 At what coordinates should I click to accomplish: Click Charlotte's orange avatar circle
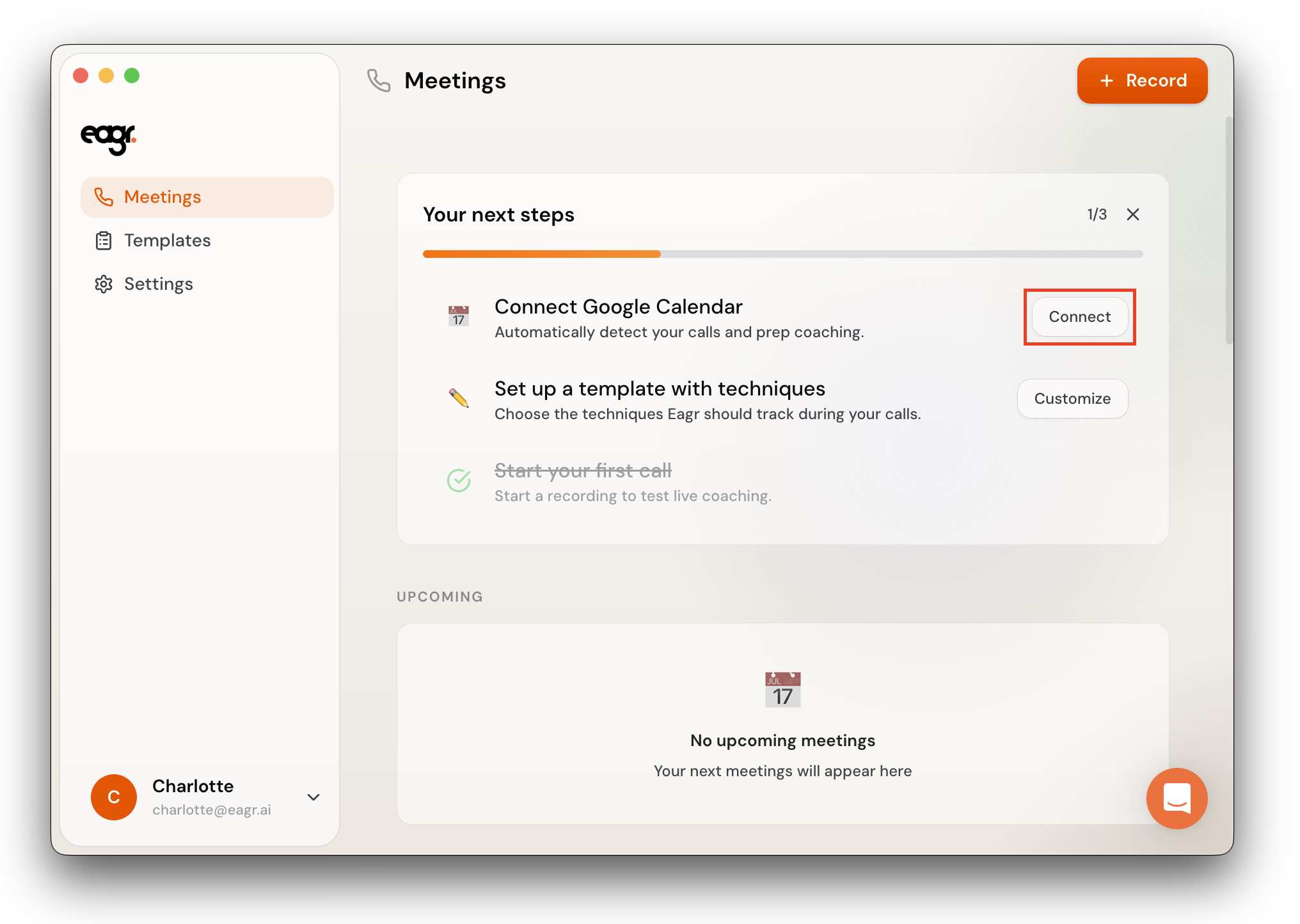114,797
